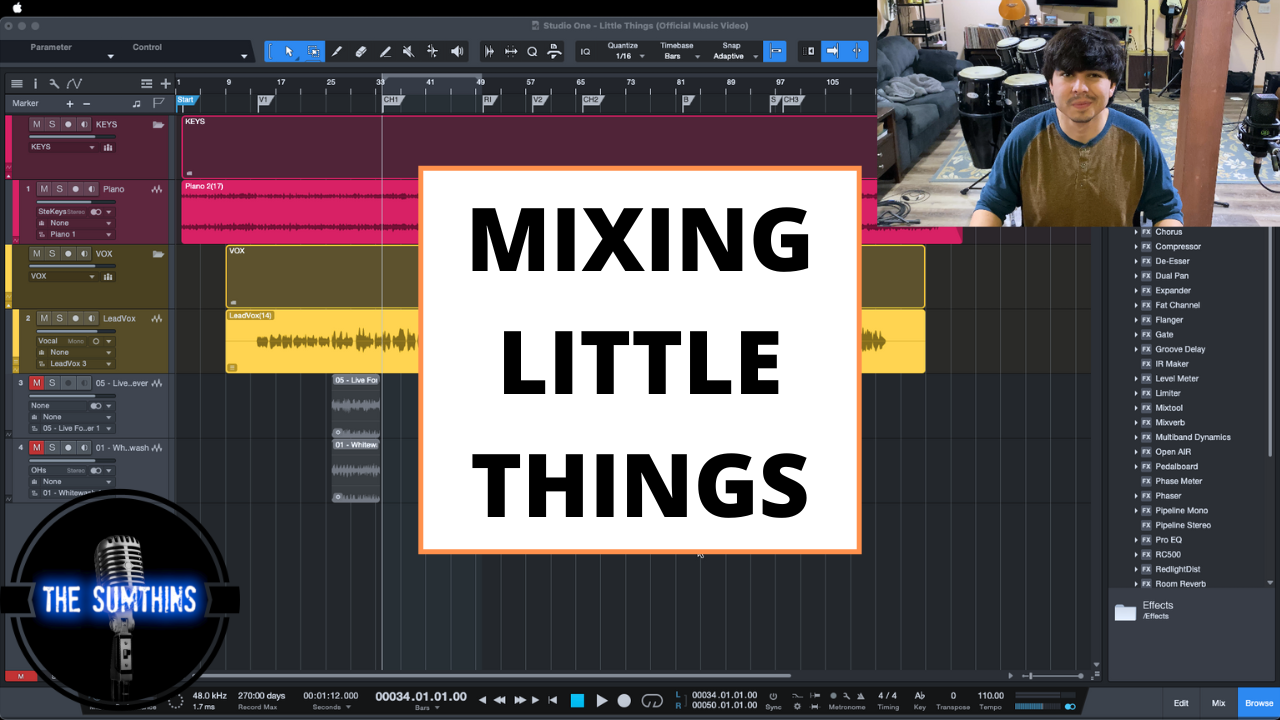Open the VOX folder track icon
Image resolution: width=1280 pixels, height=720 pixels.
coord(158,254)
